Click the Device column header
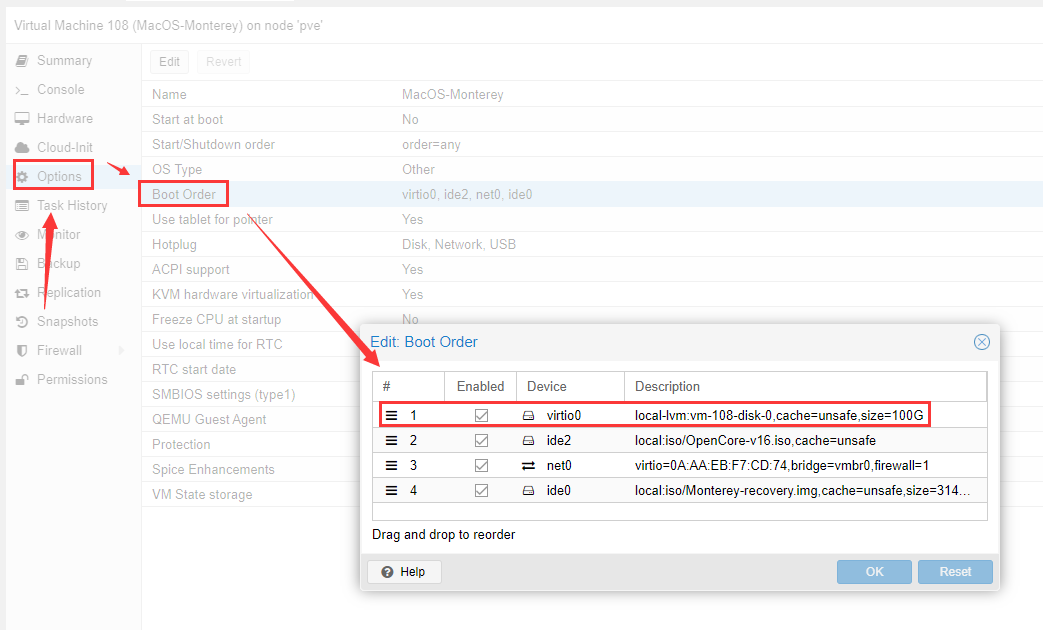The width and height of the screenshot is (1043, 630). [547, 386]
